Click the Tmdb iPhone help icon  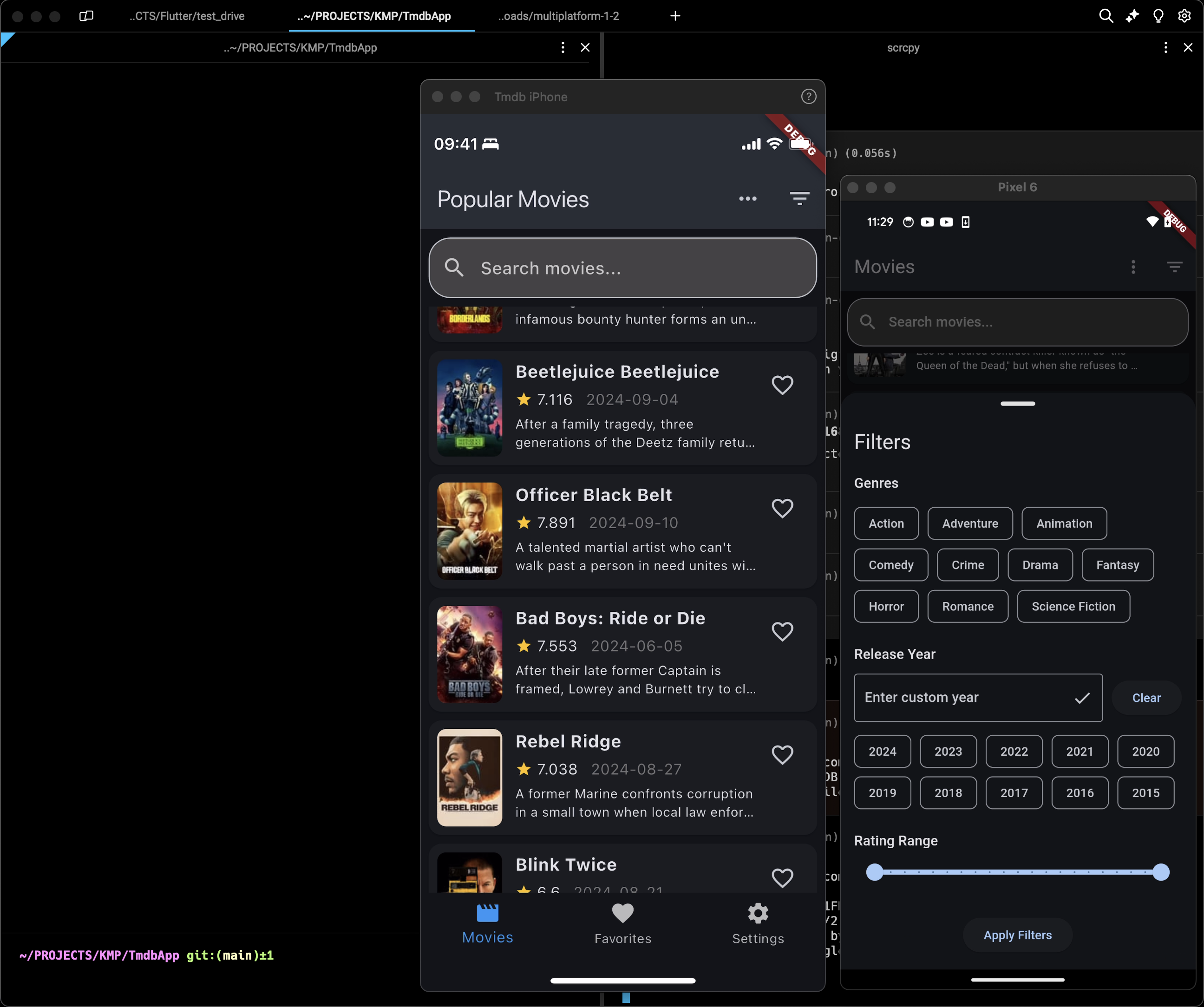[x=808, y=97]
